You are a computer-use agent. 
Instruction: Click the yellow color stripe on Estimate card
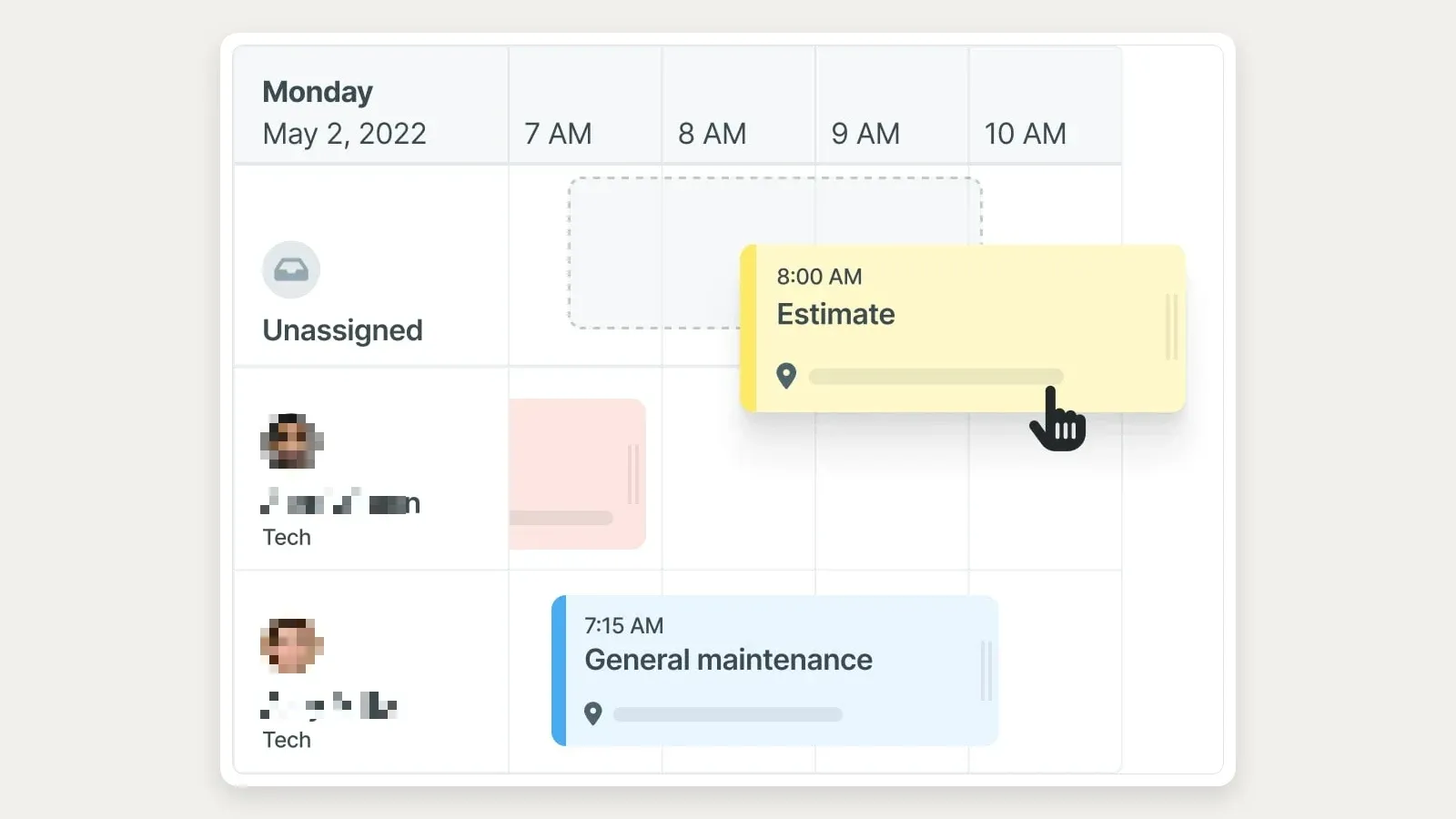click(x=748, y=329)
